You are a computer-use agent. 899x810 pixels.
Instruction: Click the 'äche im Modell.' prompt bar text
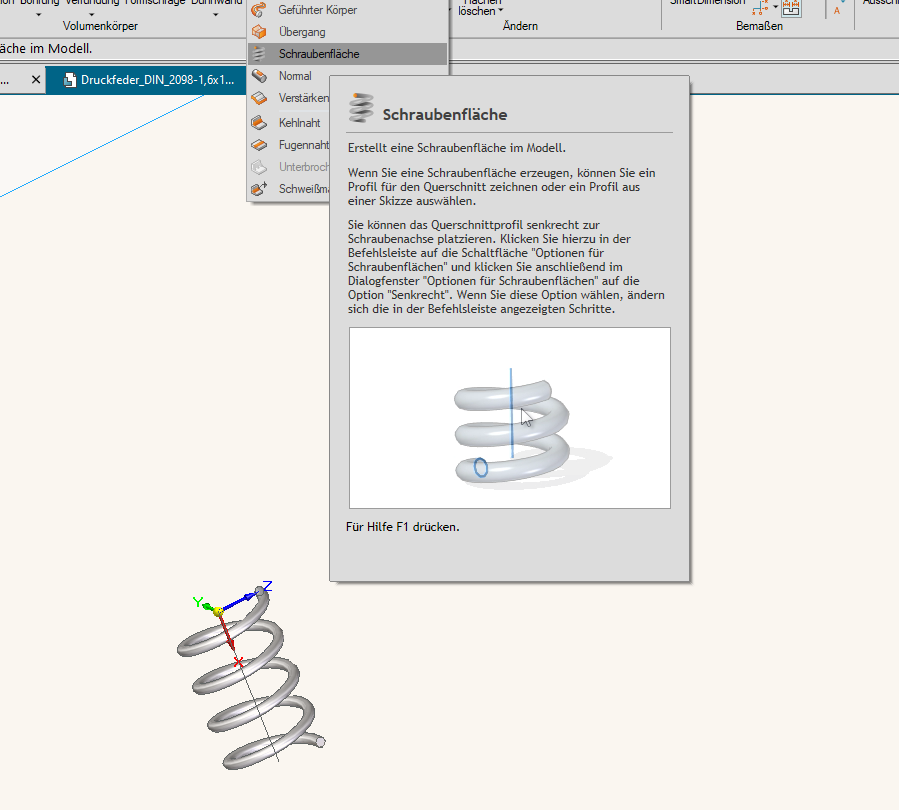pyautogui.click(x=46, y=49)
